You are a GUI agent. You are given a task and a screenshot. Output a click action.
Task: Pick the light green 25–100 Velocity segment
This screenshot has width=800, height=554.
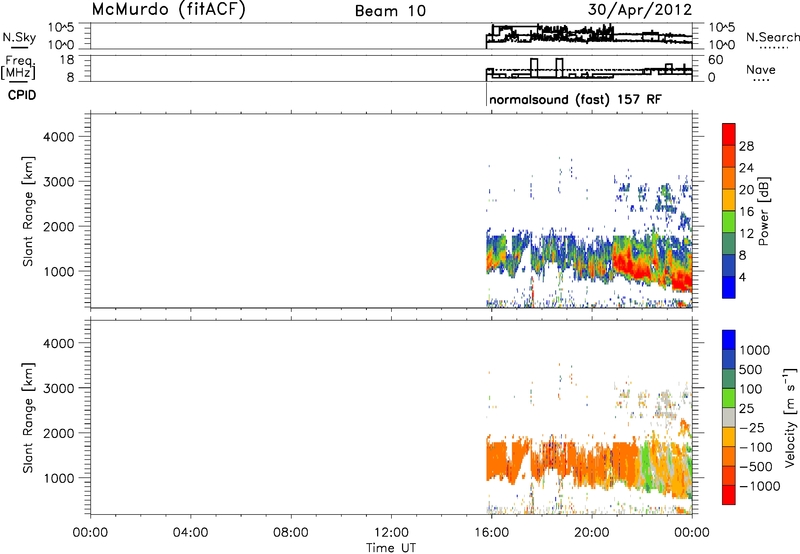click(x=729, y=398)
